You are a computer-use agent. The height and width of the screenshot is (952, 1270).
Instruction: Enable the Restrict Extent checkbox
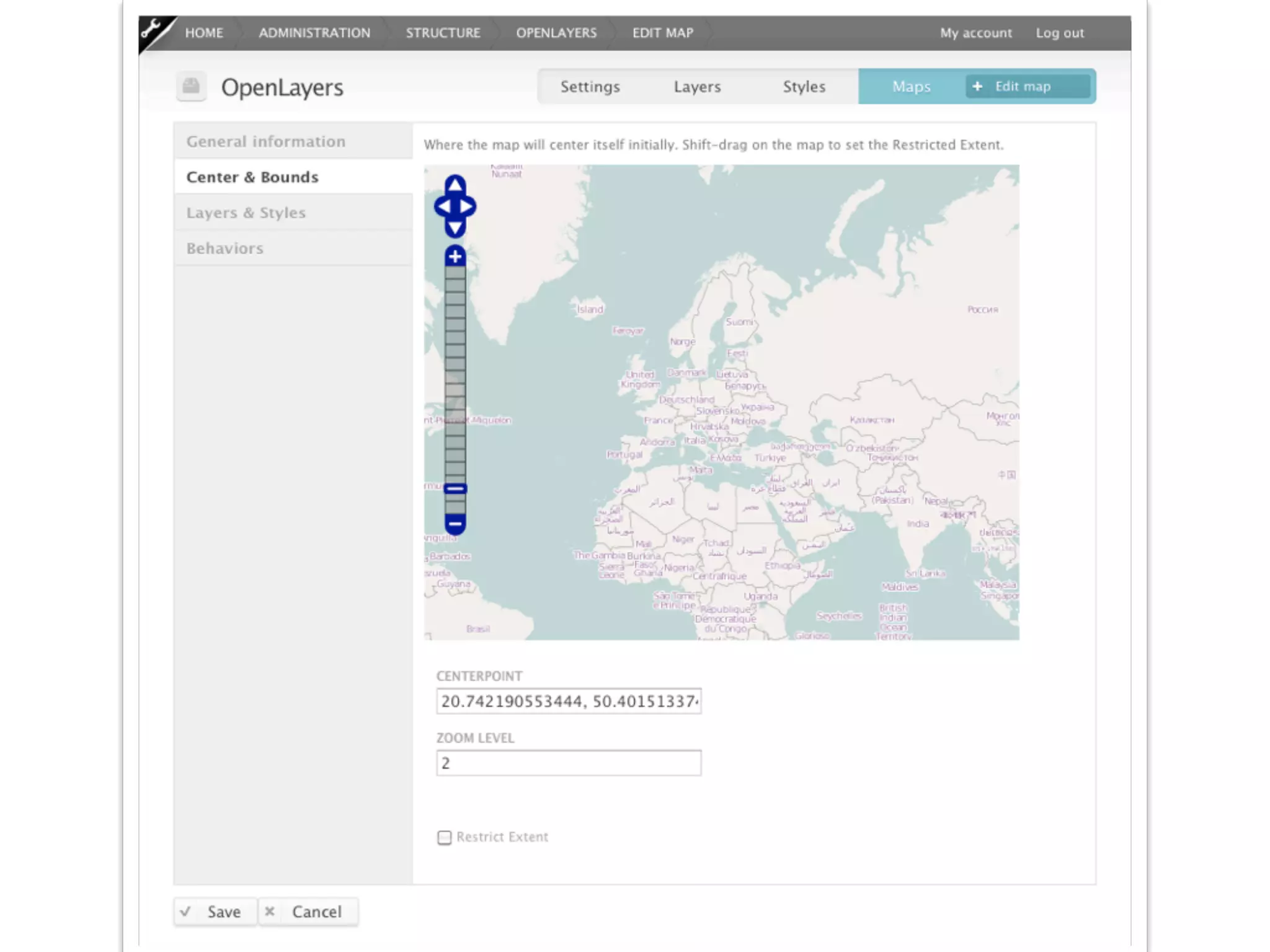(444, 837)
